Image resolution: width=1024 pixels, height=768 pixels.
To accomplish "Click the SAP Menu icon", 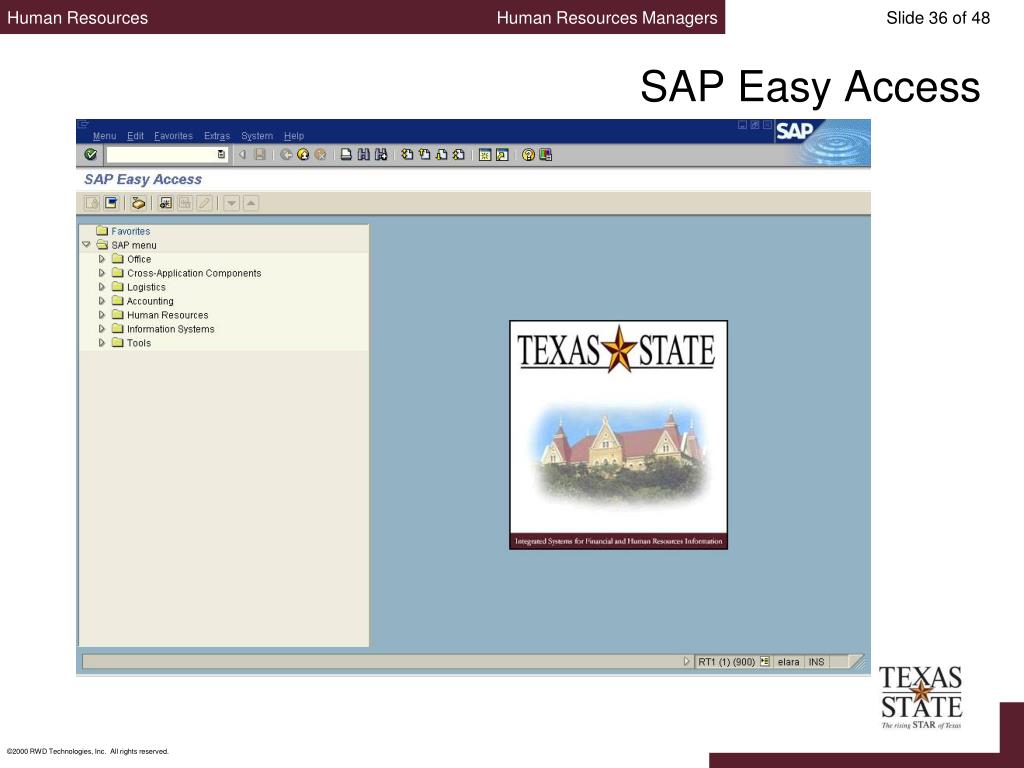I will [112, 203].
